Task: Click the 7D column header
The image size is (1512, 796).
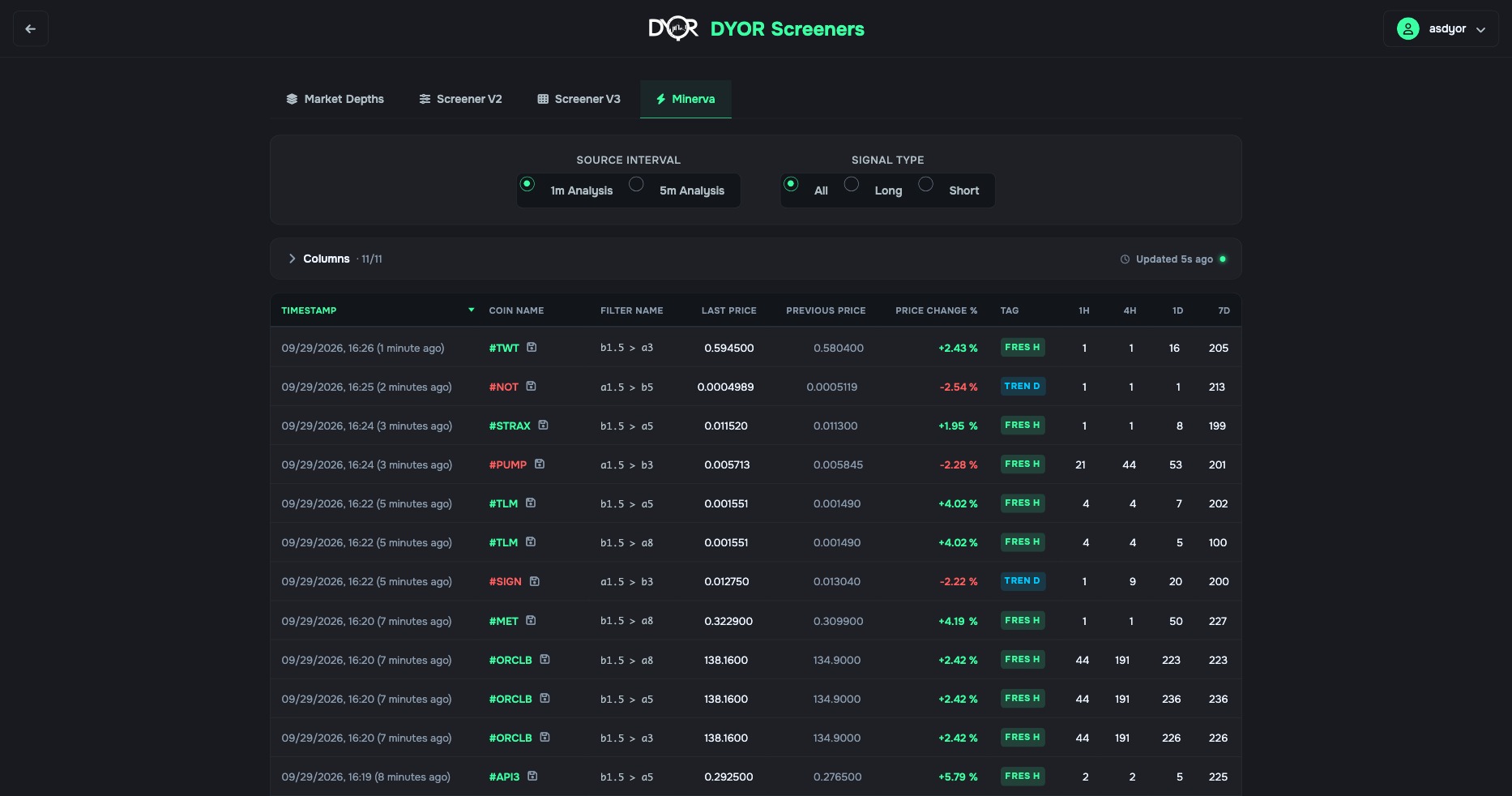Action: pos(1224,310)
